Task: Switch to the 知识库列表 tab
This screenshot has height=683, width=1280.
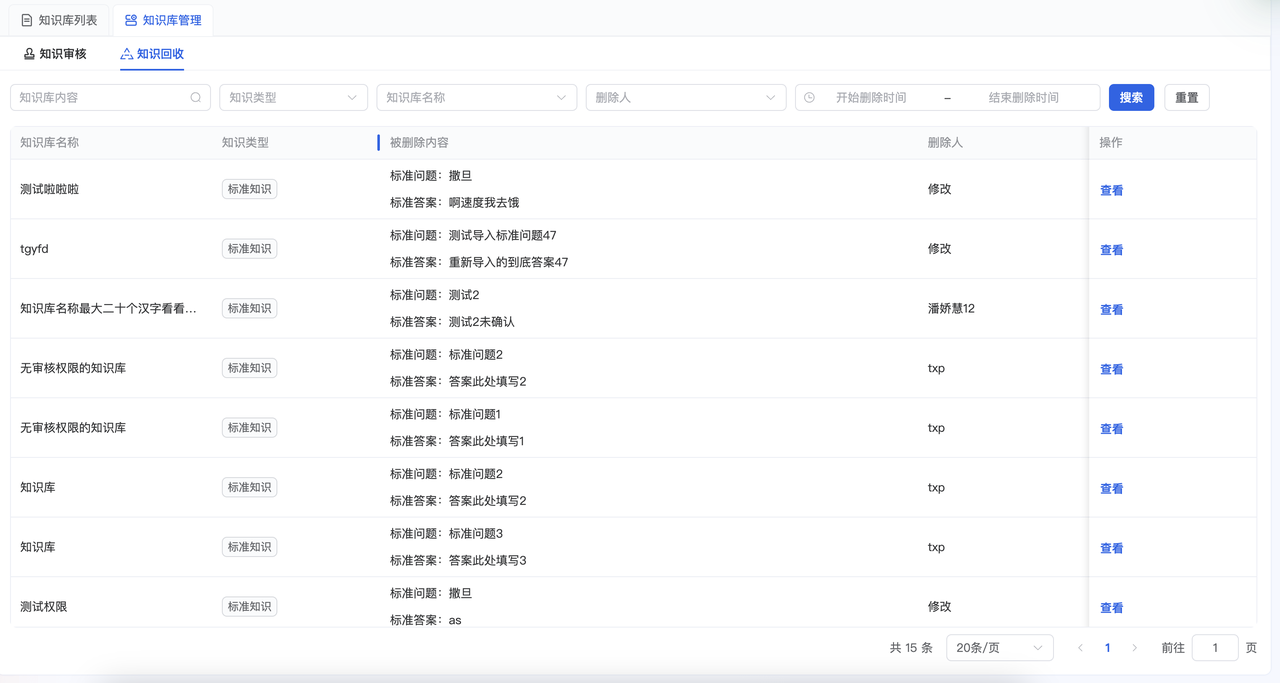Action: point(60,20)
